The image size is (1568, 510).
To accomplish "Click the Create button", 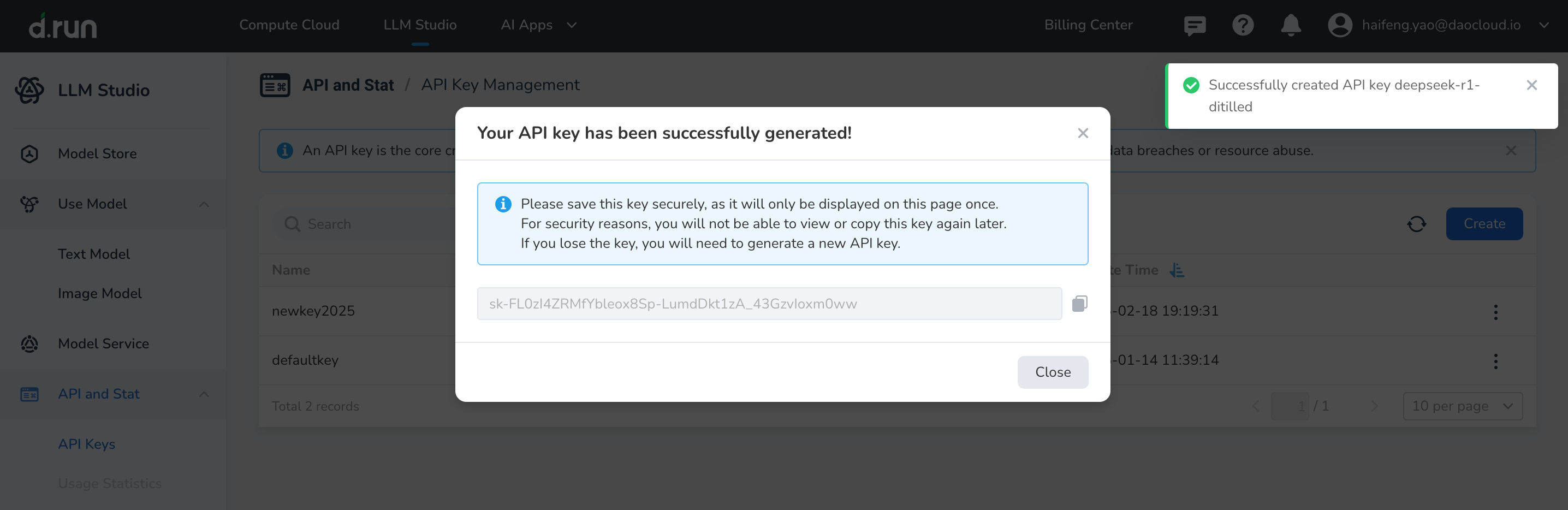I will pos(1484,223).
